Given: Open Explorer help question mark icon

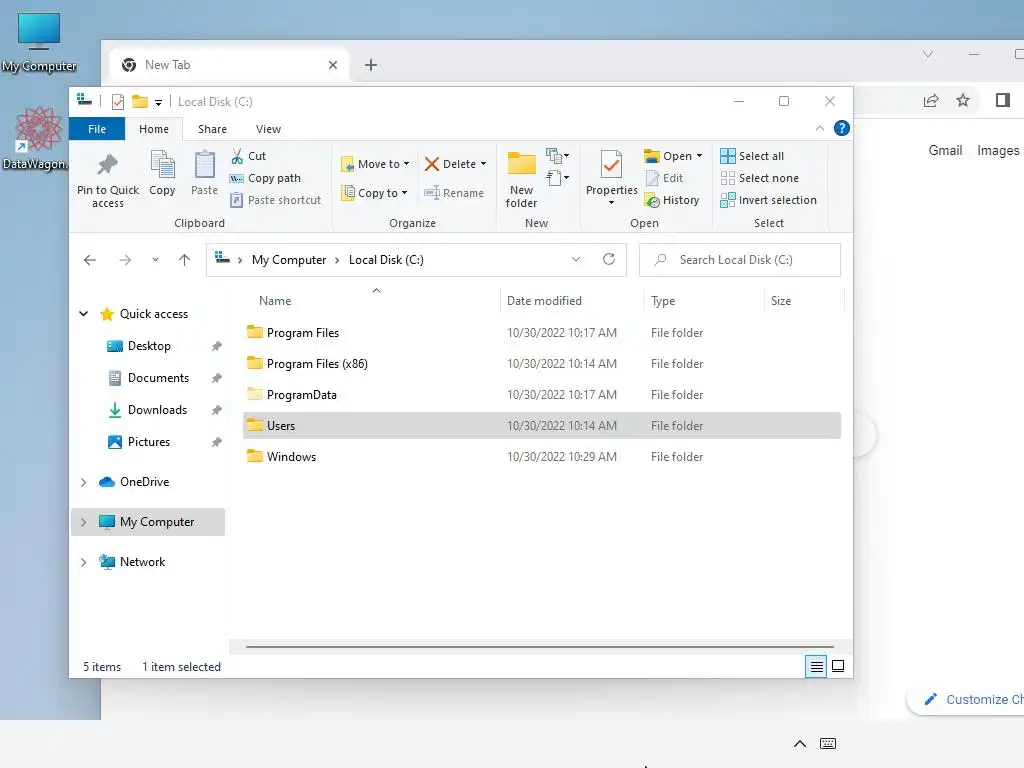Looking at the screenshot, I should (x=842, y=128).
